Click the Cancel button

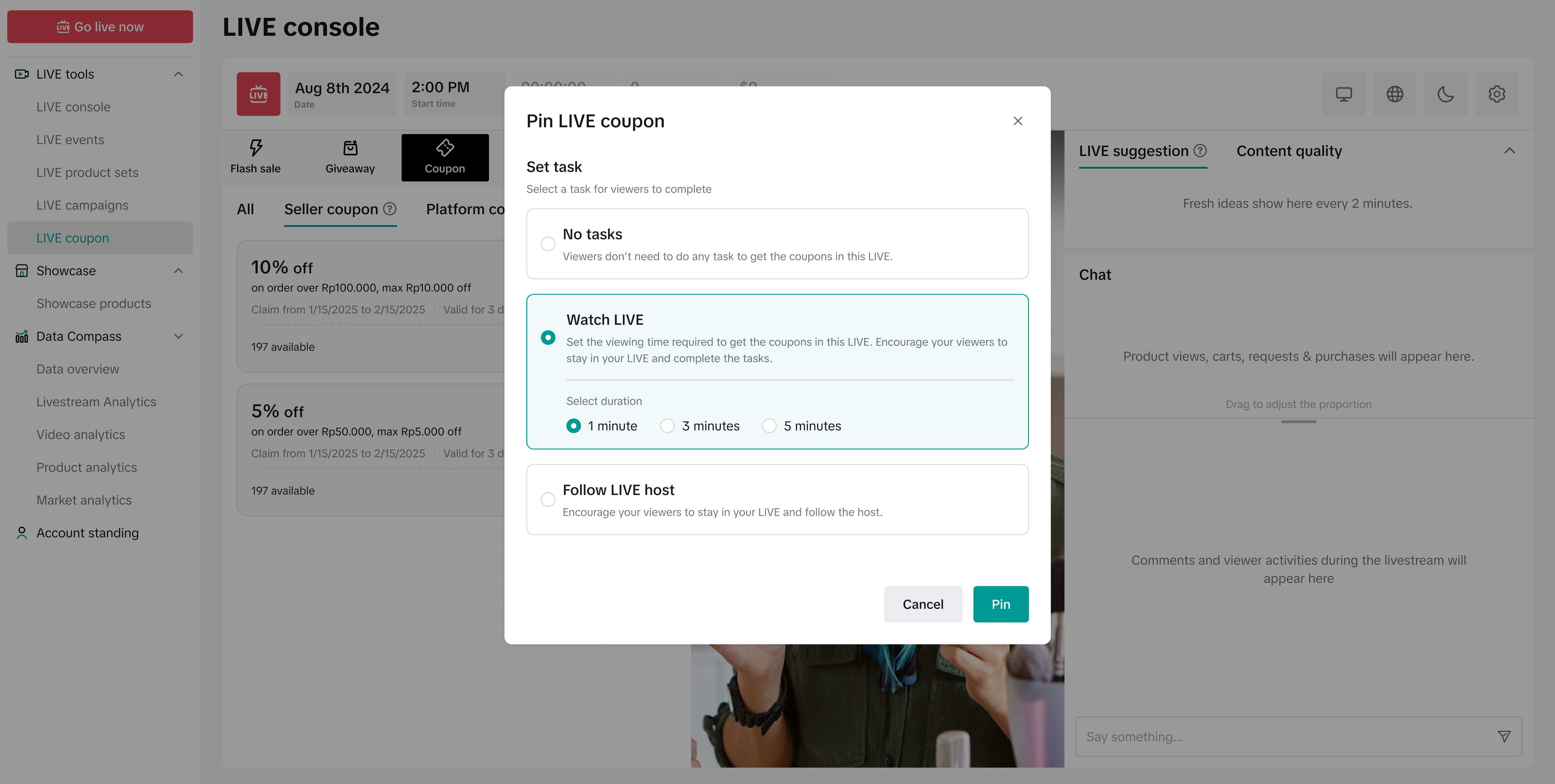click(x=922, y=604)
